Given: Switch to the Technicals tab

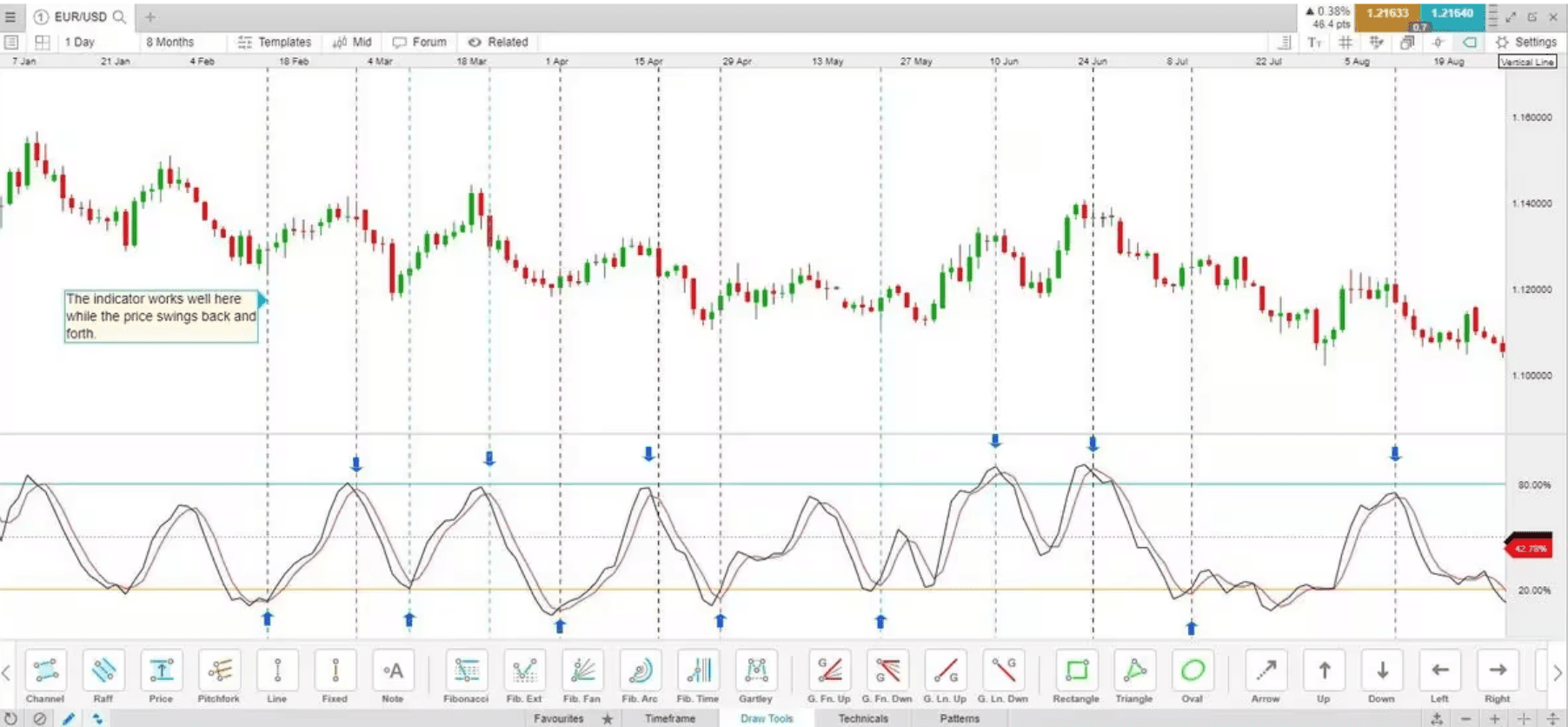Looking at the screenshot, I should click(862, 718).
